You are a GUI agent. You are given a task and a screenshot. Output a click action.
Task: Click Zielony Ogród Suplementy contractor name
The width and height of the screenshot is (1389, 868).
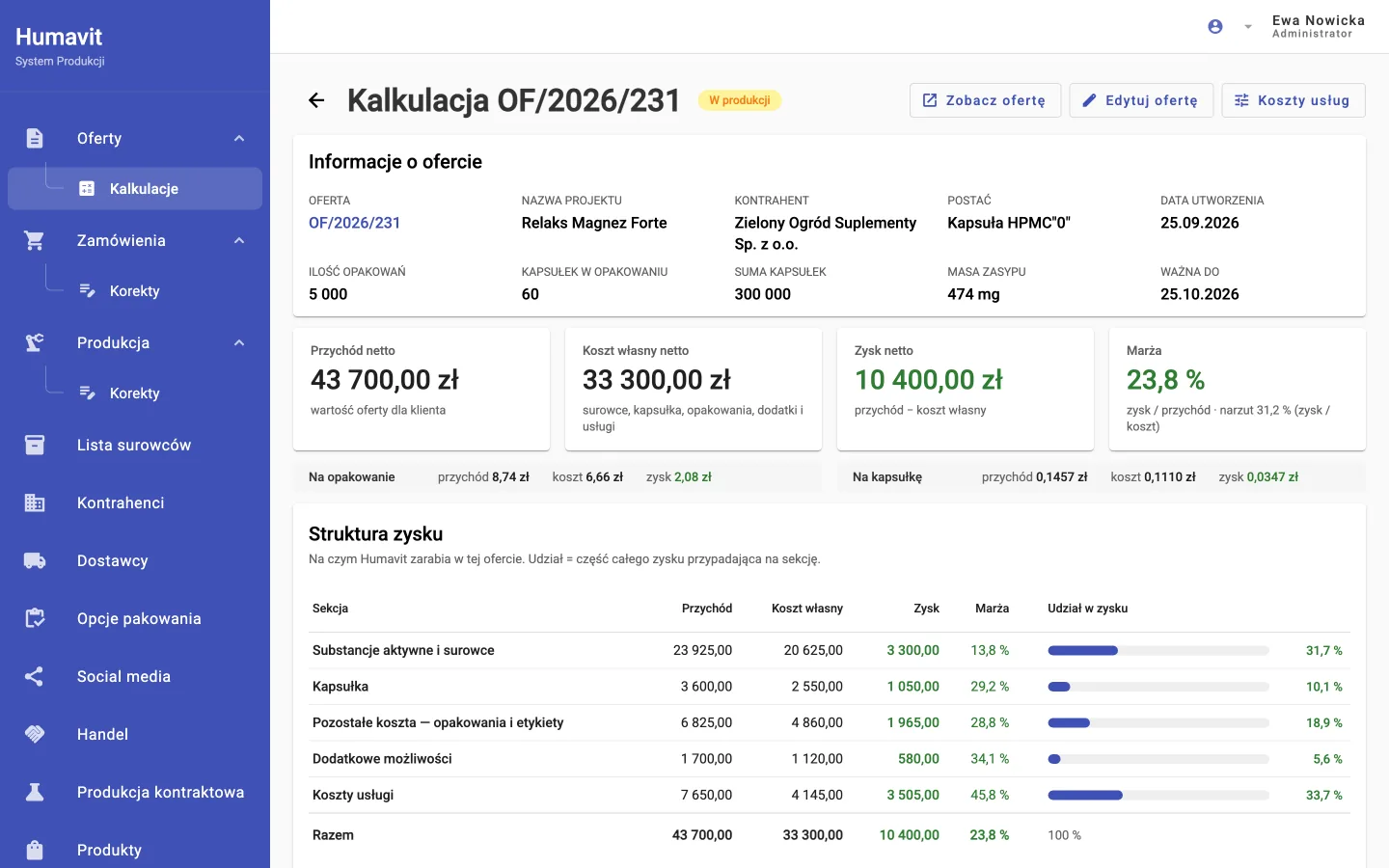coord(826,233)
